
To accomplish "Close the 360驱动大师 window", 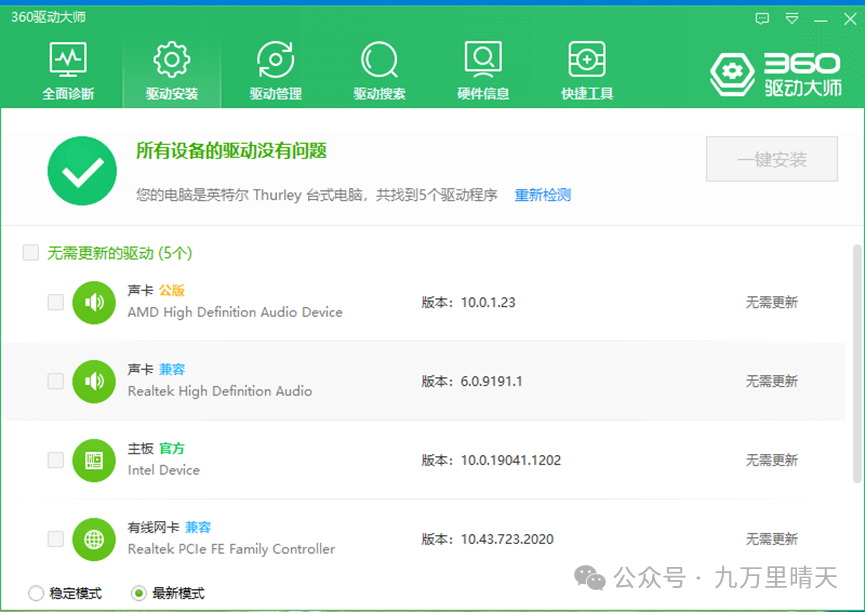I will [x=850, y=19].
